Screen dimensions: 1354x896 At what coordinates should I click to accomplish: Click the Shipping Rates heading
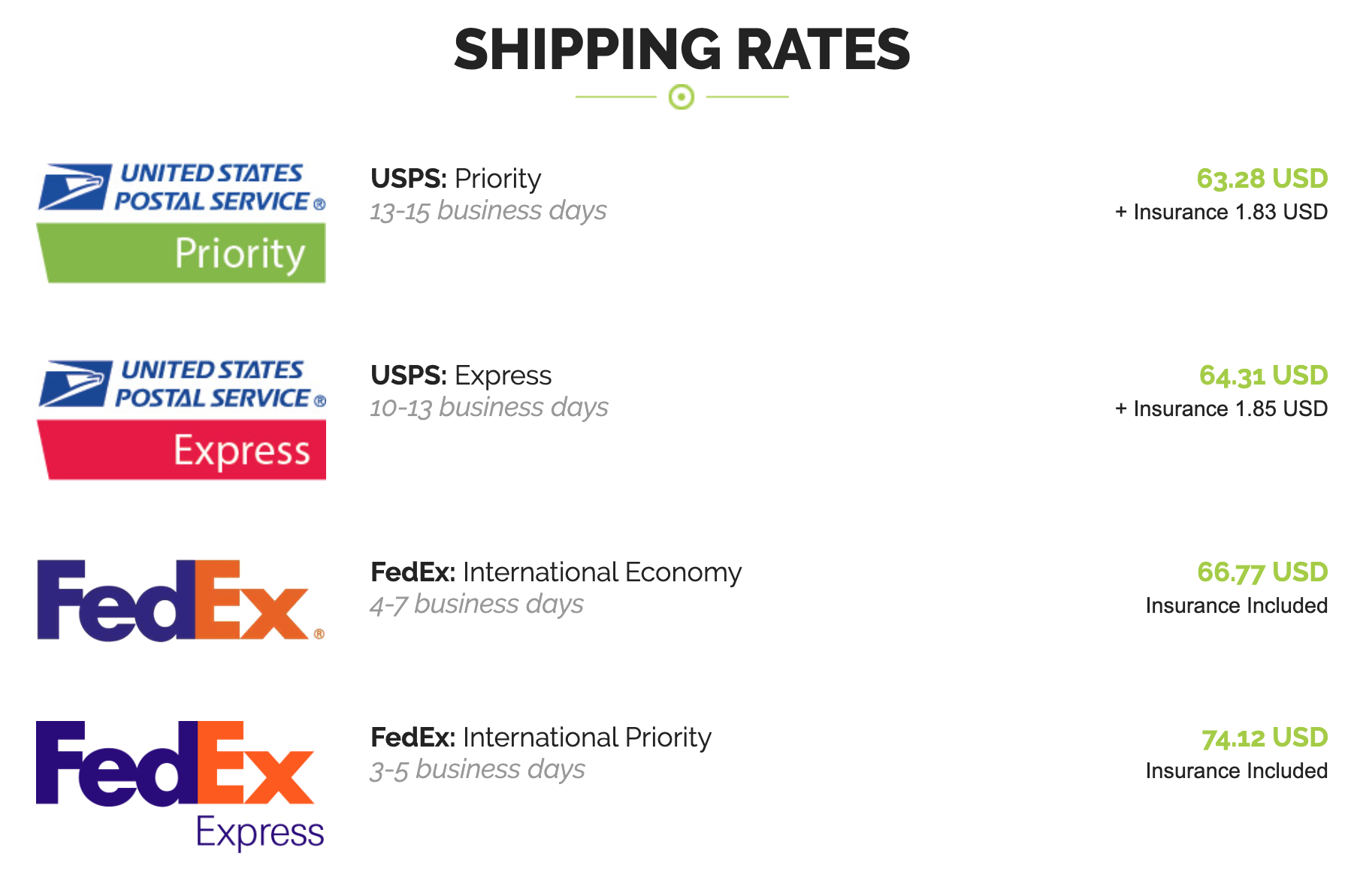(682, 50)
